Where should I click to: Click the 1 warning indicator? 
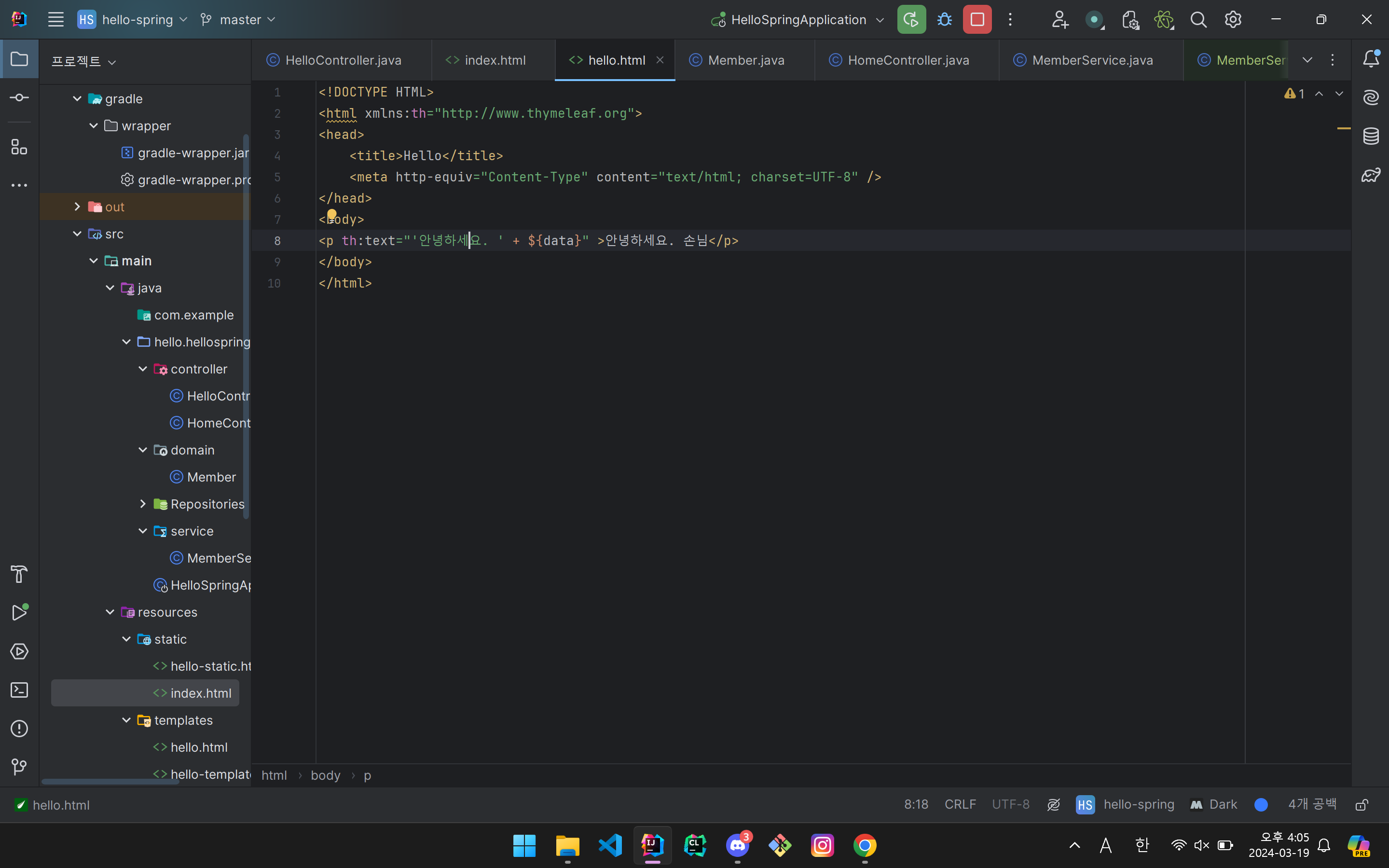coord(1295,94)
